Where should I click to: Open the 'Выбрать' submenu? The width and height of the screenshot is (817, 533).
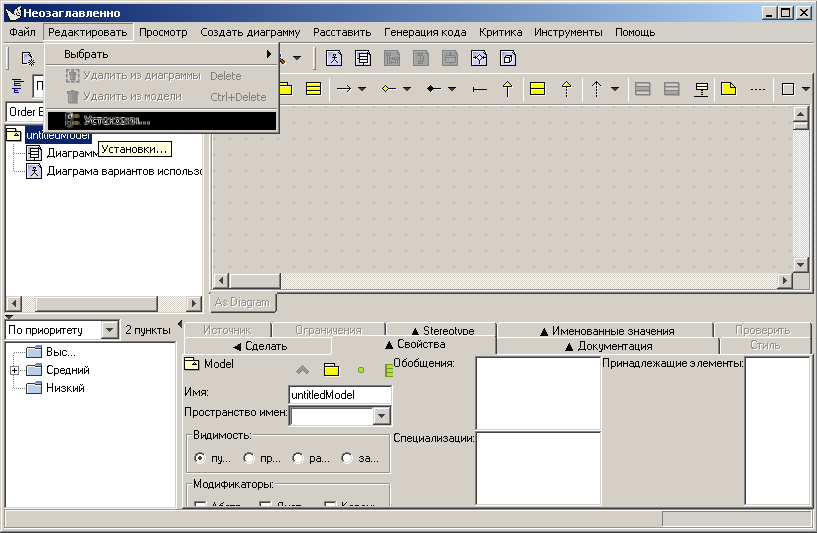tap(162, 54)
